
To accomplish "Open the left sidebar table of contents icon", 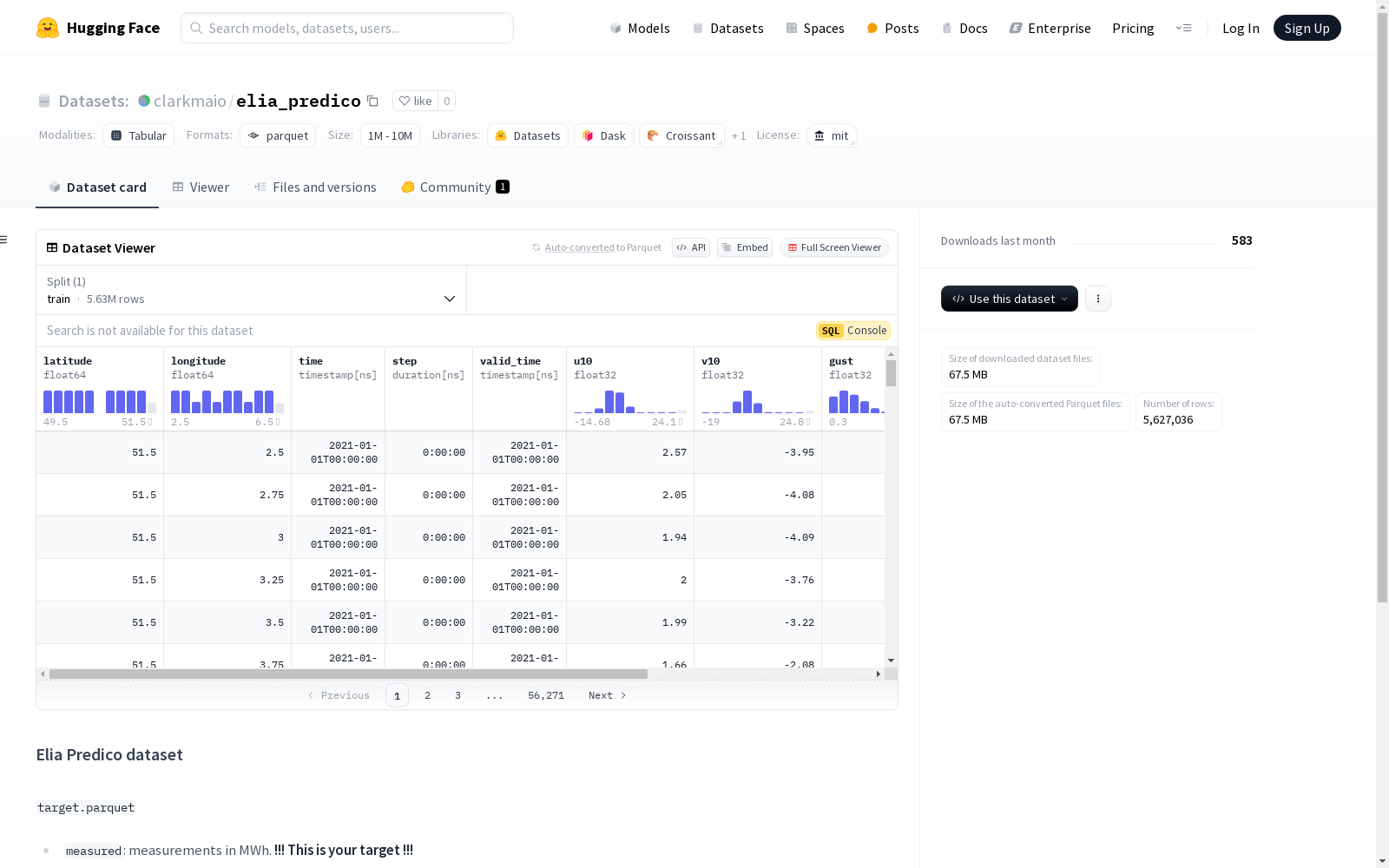I will (x=4, y=240).
